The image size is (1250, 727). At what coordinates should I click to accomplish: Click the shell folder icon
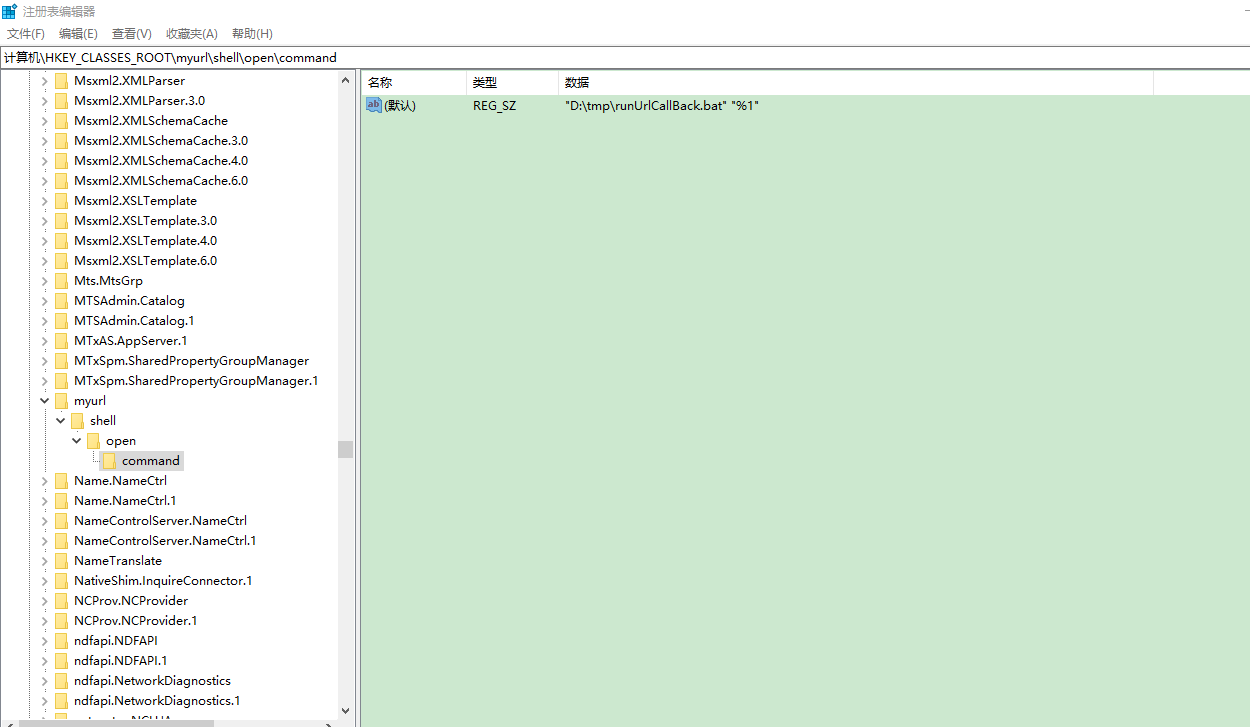click(78, 420)
